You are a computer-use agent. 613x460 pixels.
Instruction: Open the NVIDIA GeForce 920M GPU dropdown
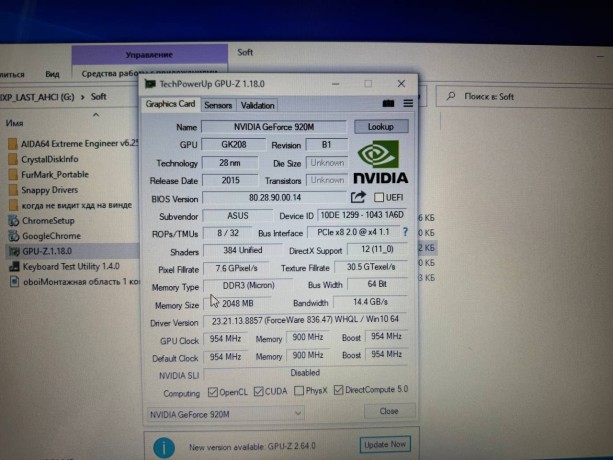[226, 414]
